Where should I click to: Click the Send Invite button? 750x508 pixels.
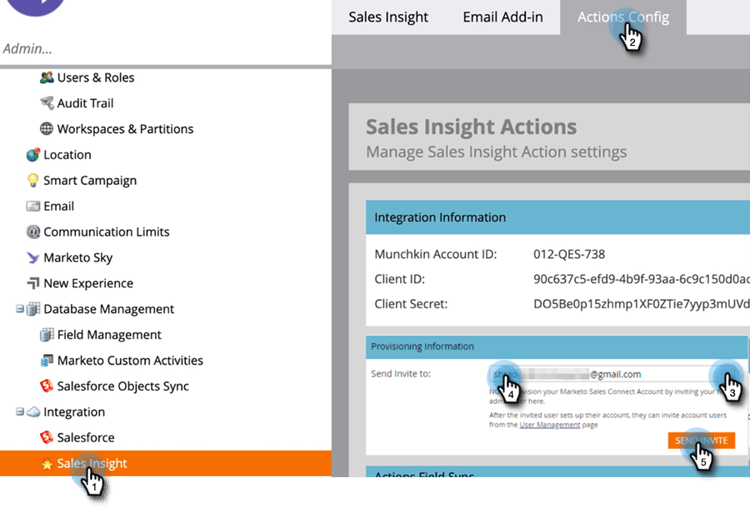point(701,441)
